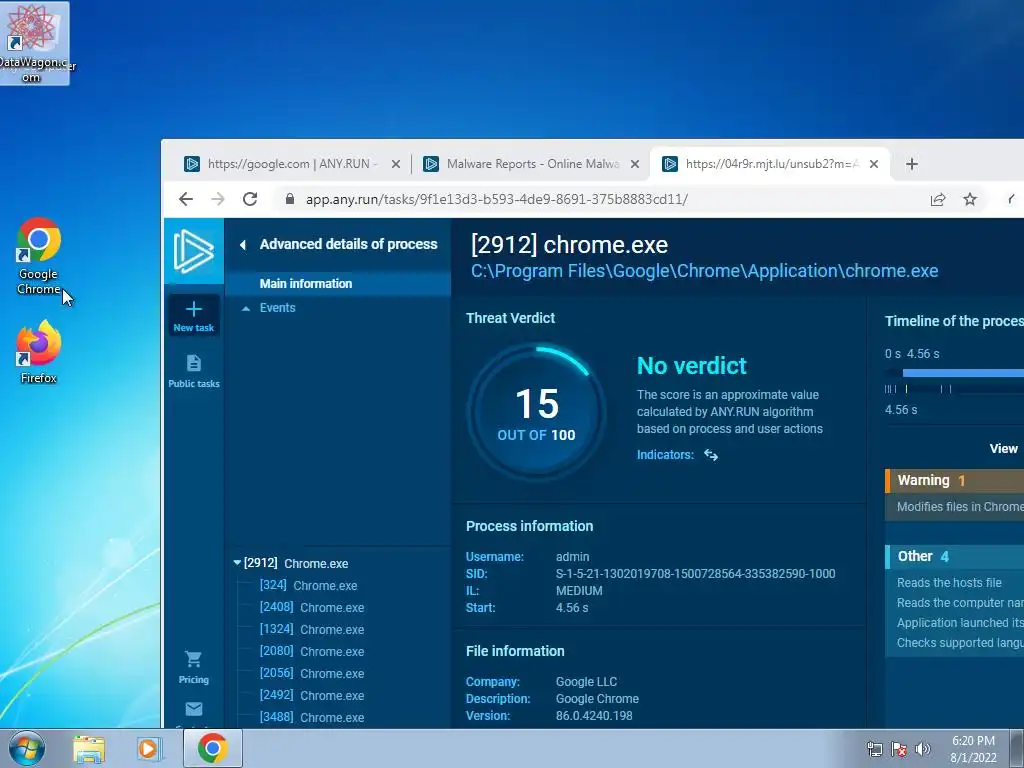Go back via Advanced details arrow

coord(243,245)
